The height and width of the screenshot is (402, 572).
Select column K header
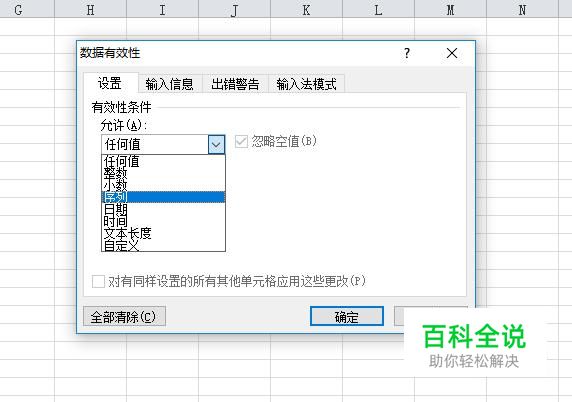point(306,9)
